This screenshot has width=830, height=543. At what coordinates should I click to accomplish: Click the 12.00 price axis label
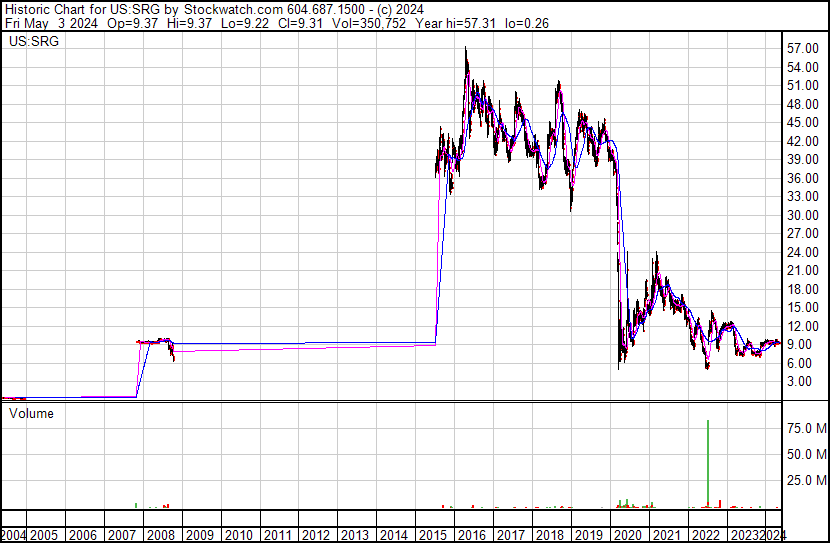click(803, 326)
